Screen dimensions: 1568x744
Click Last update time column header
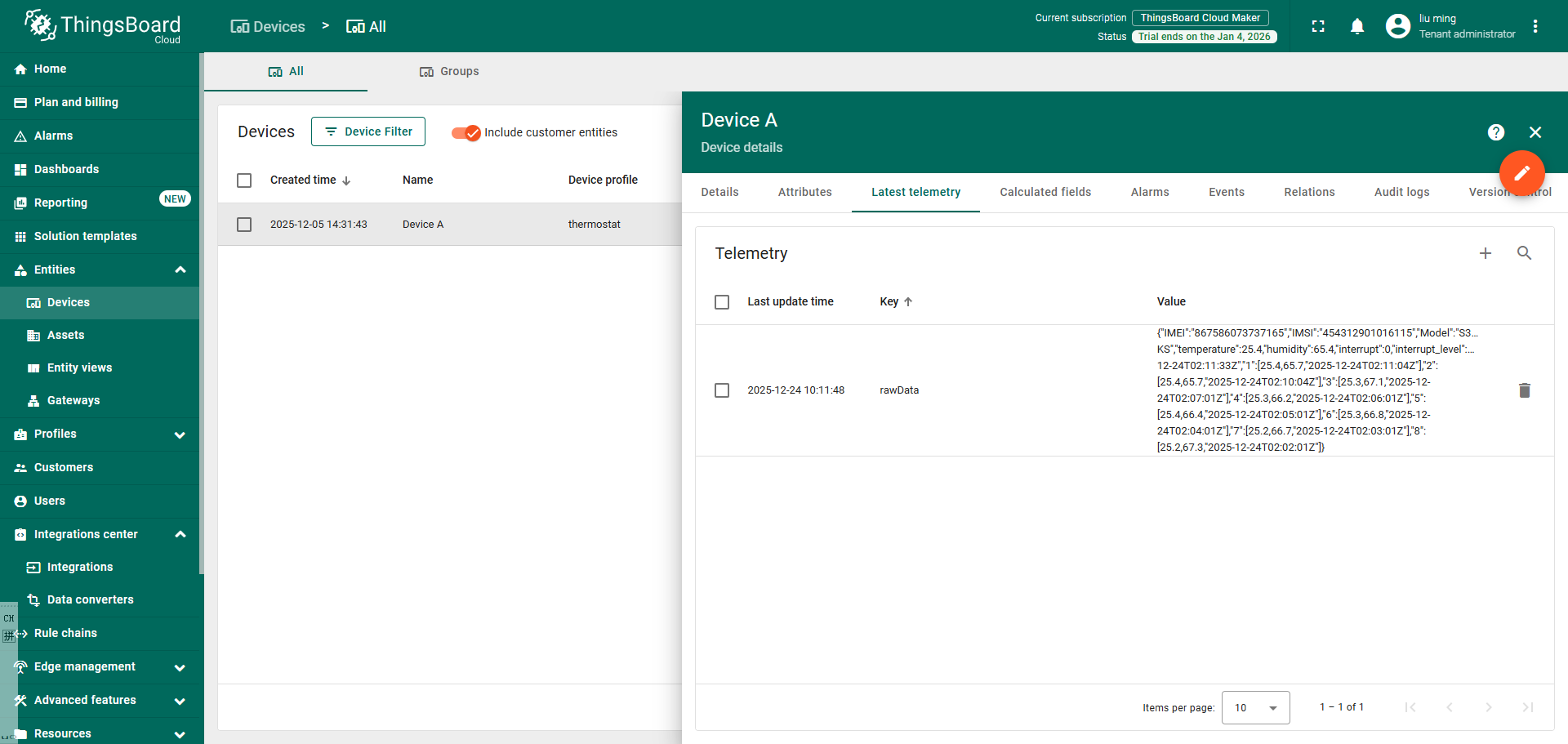click(x=791, y=302)
